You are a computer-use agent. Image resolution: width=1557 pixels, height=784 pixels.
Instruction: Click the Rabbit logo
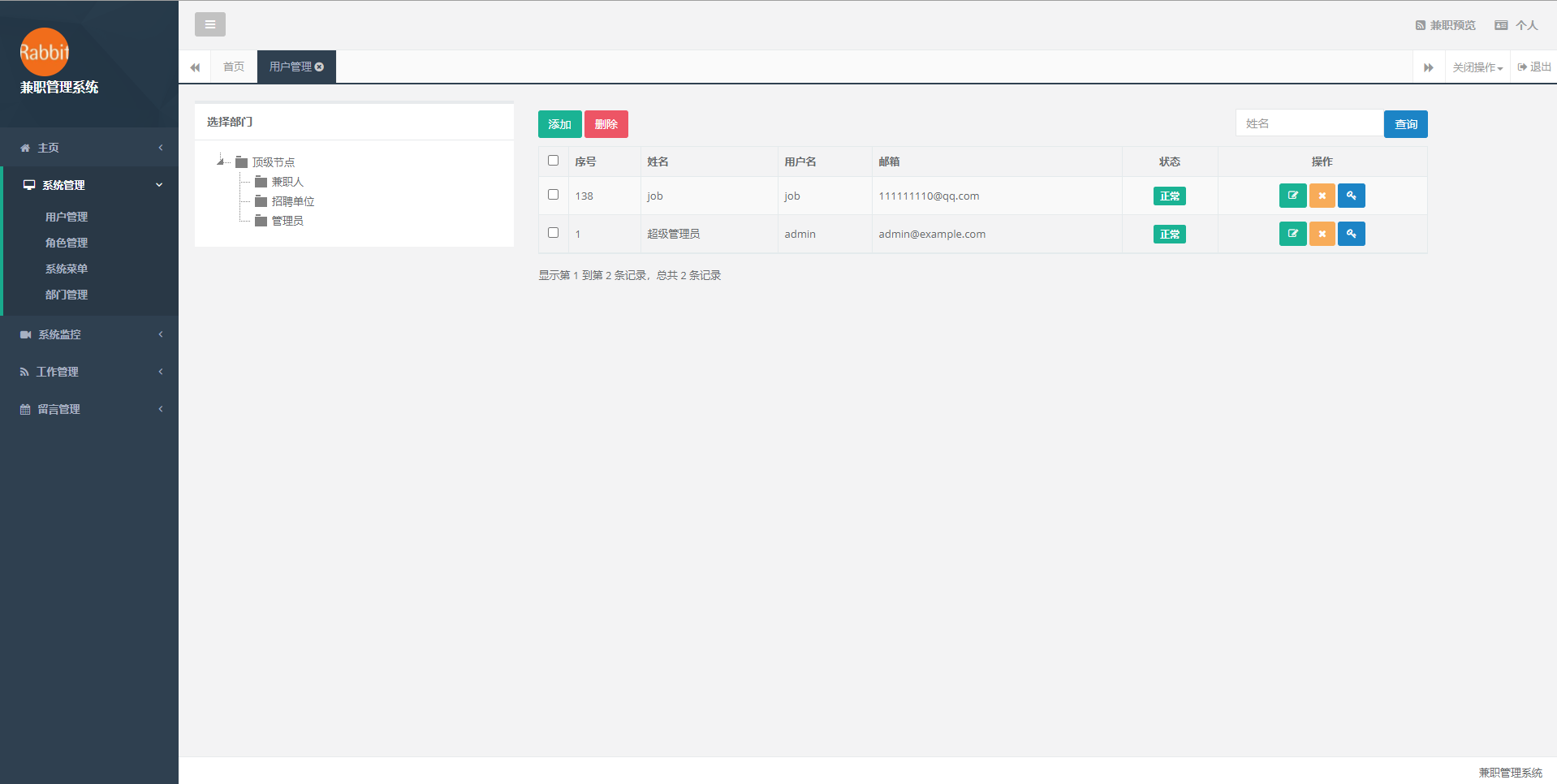[x=45, y=52]
